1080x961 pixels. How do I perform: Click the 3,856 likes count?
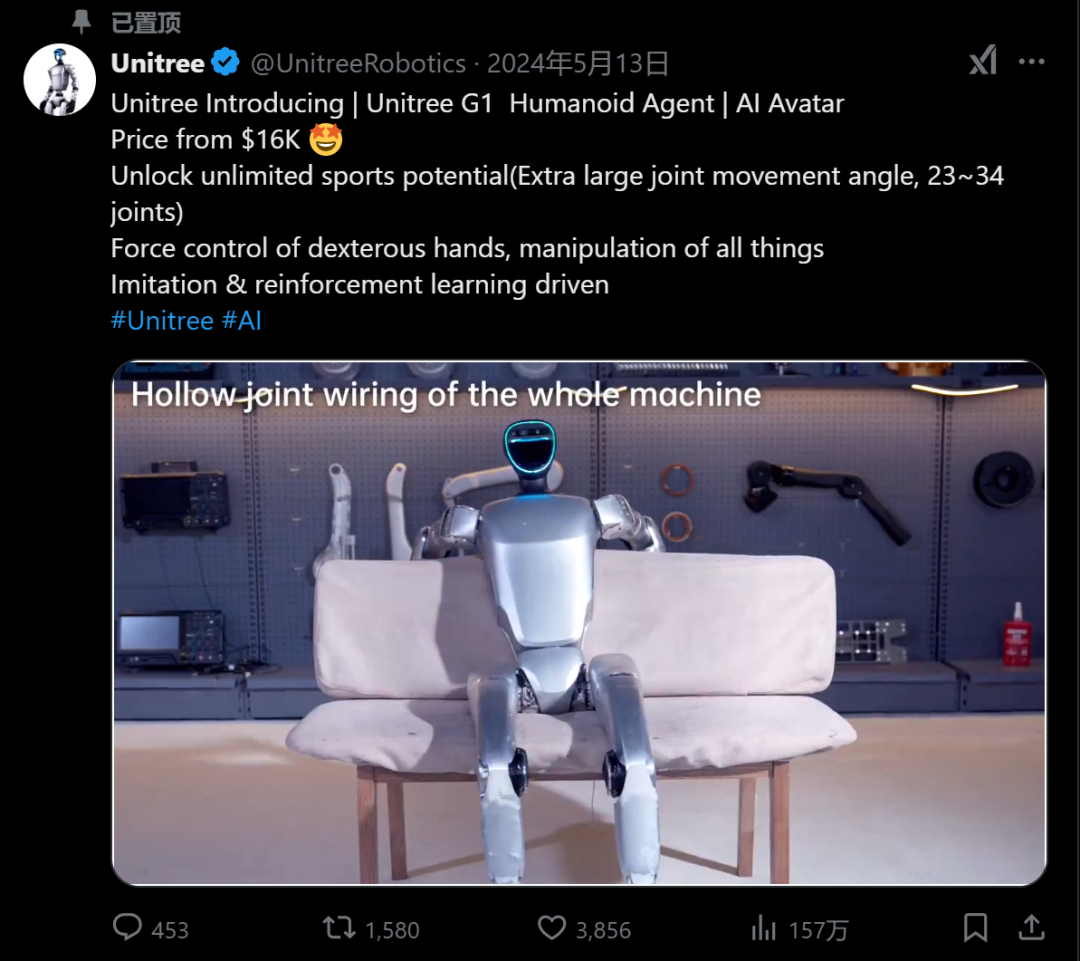603,930
